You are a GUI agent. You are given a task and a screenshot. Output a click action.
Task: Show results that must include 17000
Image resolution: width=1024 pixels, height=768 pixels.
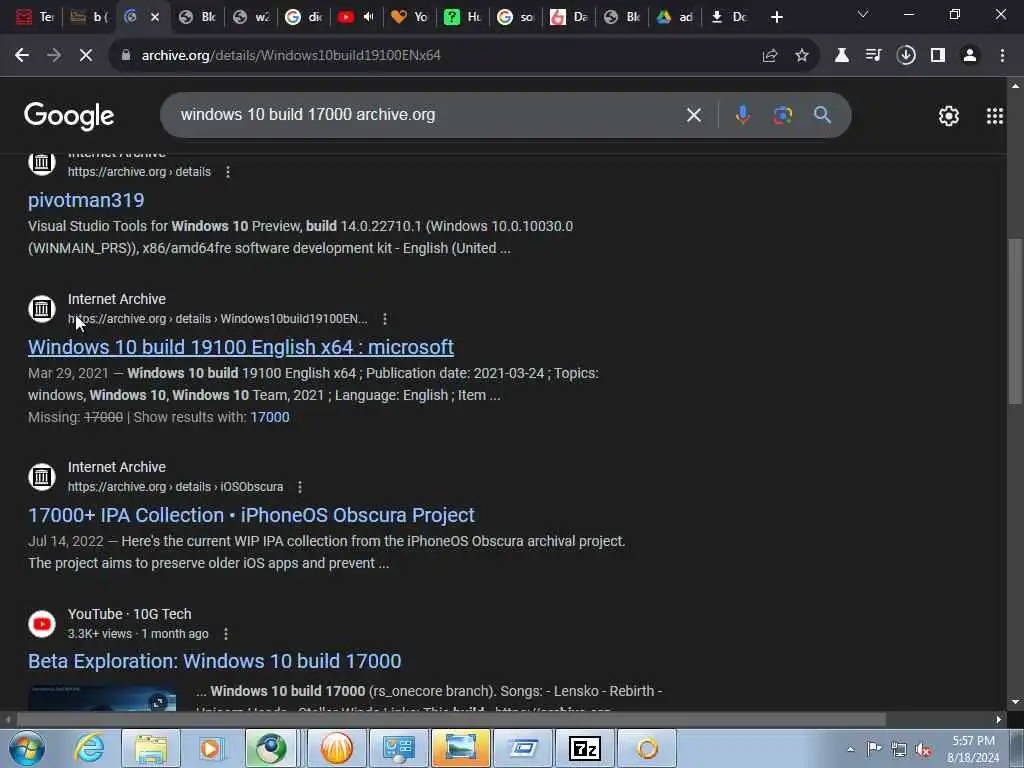pos(270,417)
